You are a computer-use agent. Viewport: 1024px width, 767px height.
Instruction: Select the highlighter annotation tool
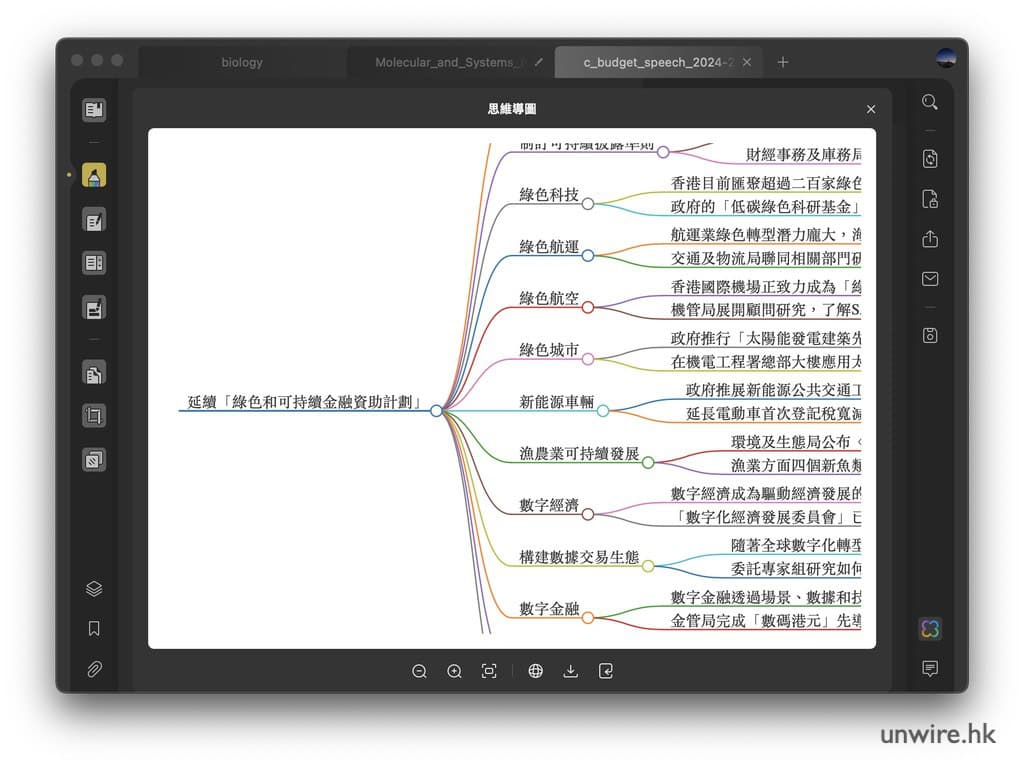tap(94, 177)
